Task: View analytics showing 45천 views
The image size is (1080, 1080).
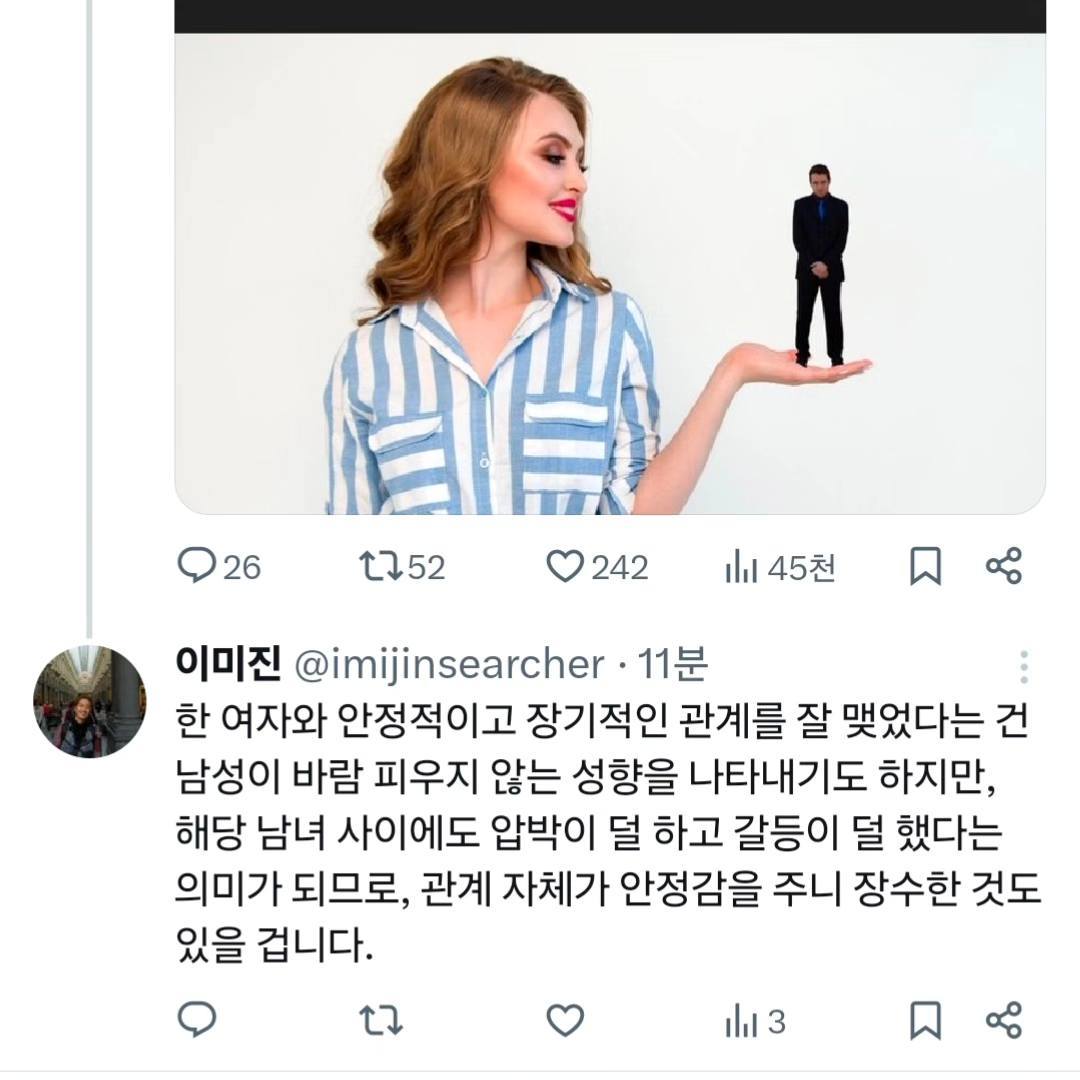Action: click(x=742, y=567)
